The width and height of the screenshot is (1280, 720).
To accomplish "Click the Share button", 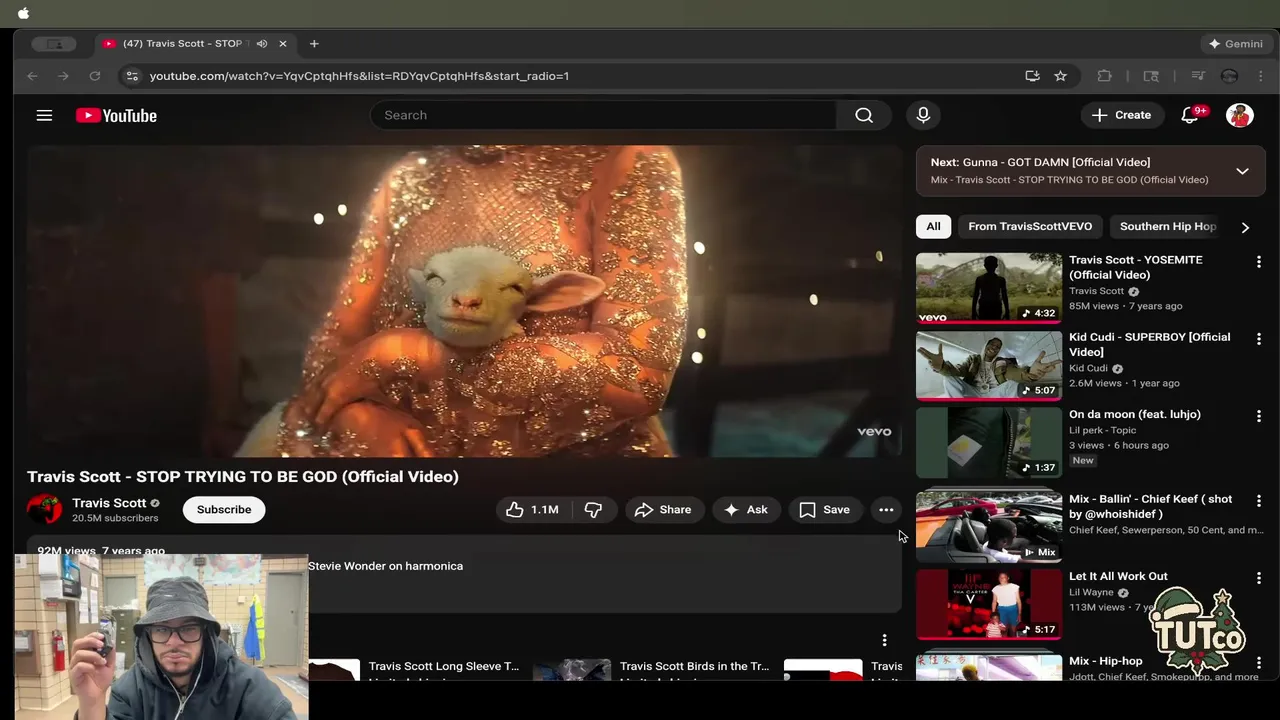I will pyautogui.click(x=664, y=510).
